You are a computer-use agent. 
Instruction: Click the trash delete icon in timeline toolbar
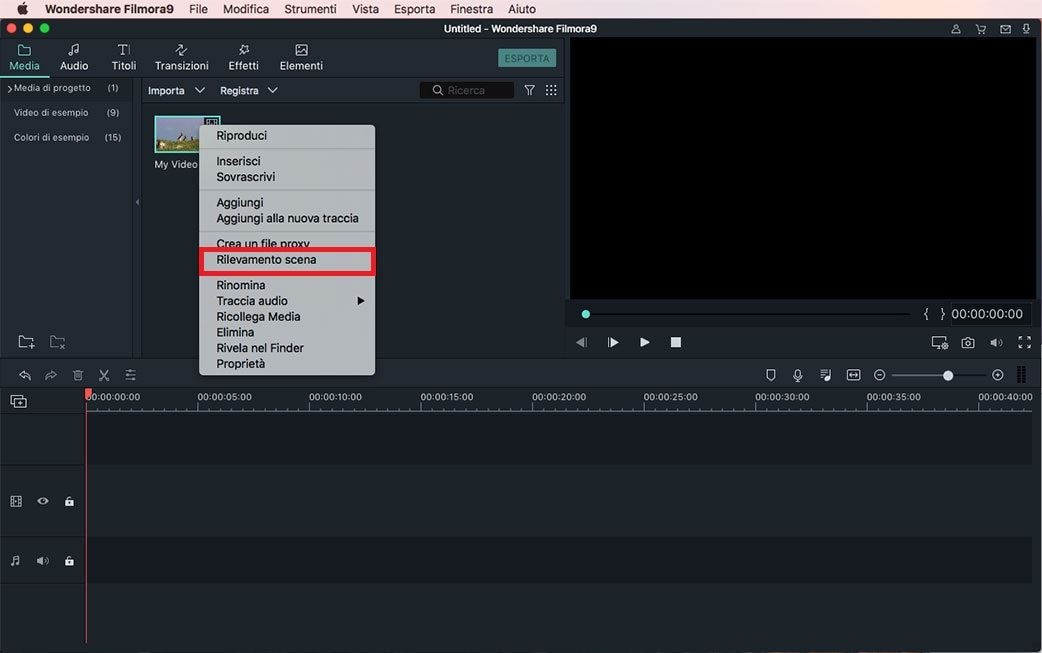(78, 375)
